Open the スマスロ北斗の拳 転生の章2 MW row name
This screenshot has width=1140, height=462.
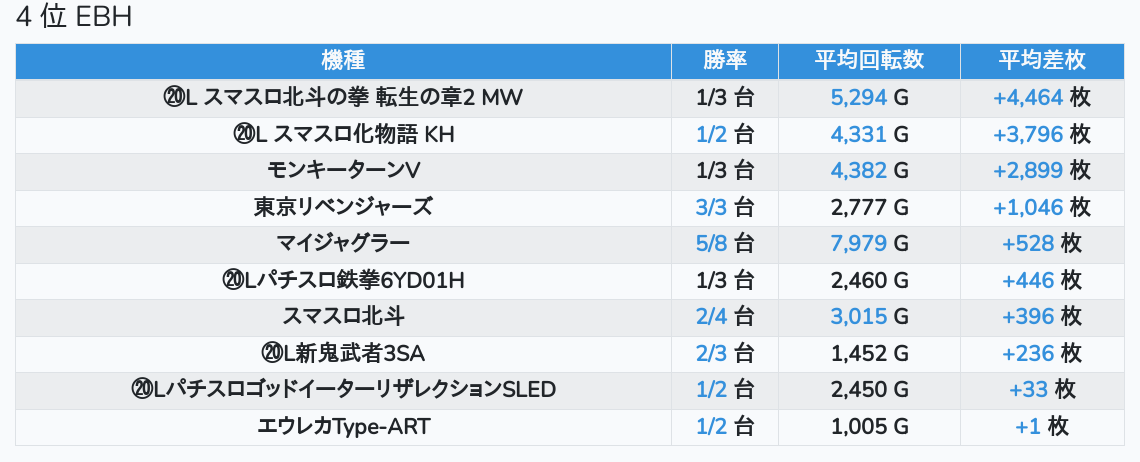(343, 97)
